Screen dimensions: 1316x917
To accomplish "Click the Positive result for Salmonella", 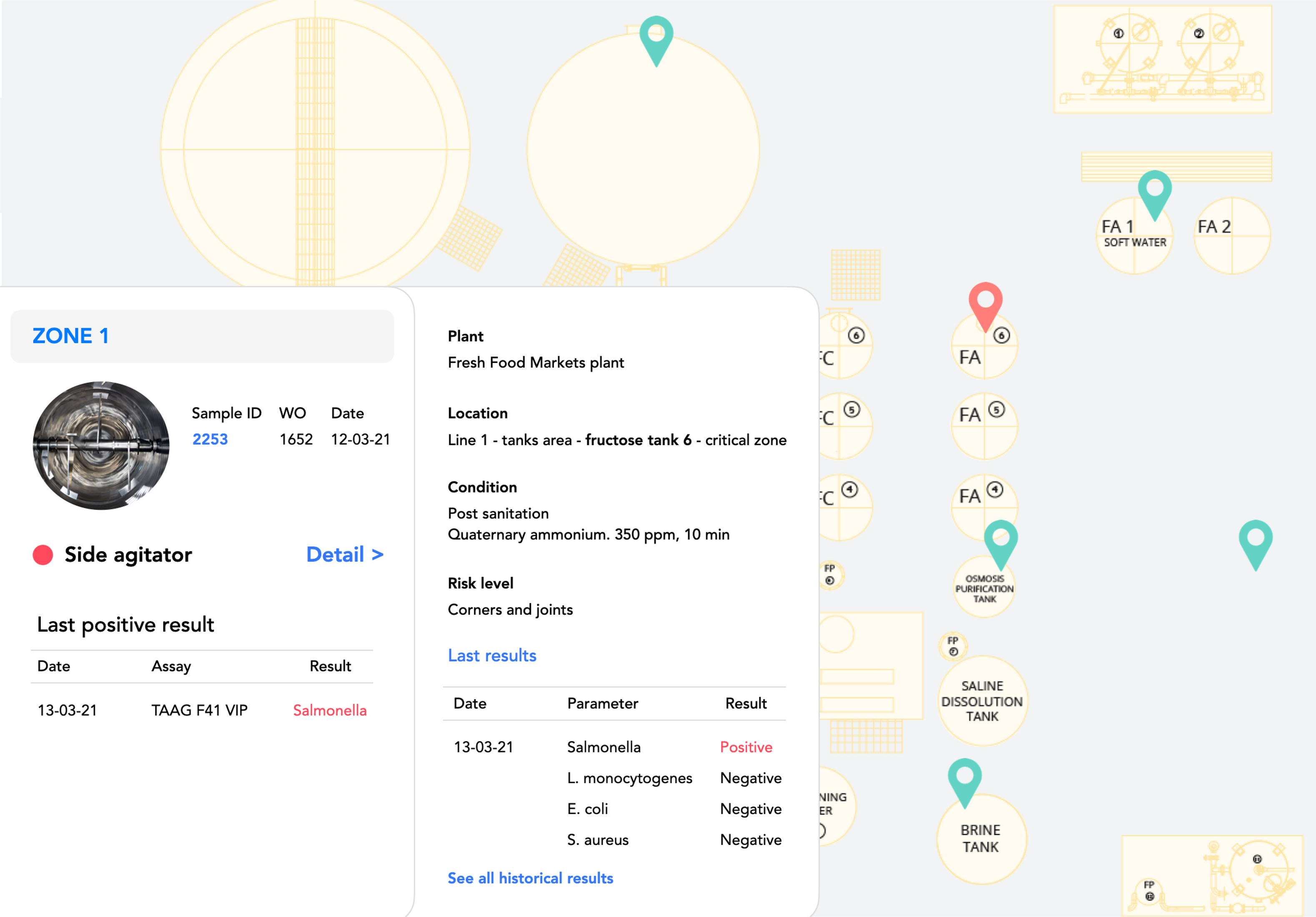I will pos(746,747).
